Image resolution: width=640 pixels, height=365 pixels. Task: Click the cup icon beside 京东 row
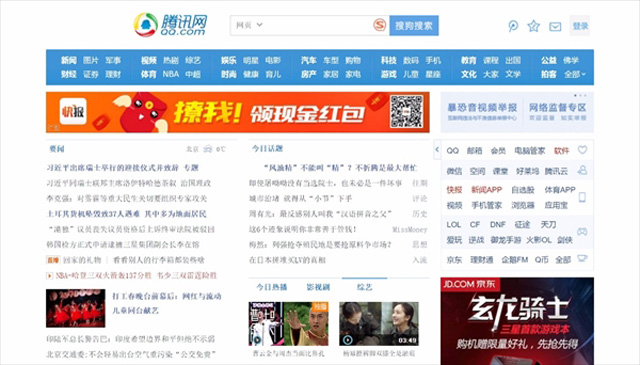pyautogui.click(x=582, y=258)
